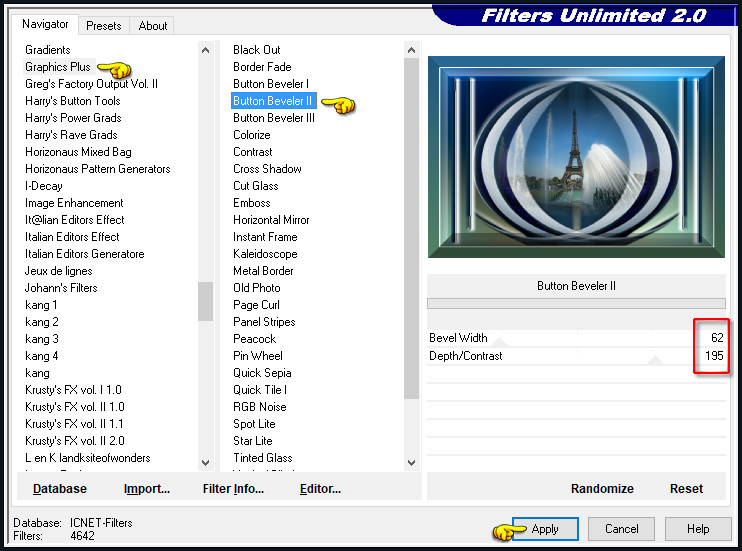Choose the Border Fade filter
This screenshot has height=551, width=742.
[262, 67]
